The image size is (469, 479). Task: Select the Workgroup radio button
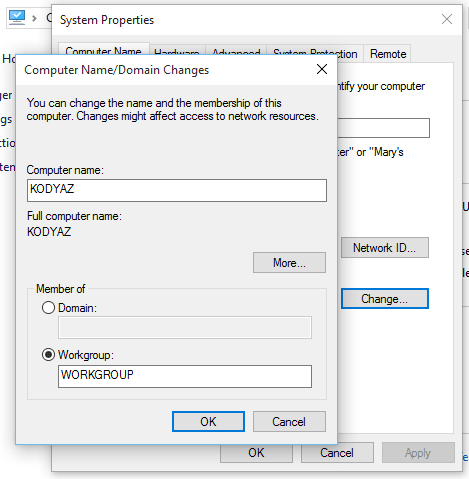[48, 354]
